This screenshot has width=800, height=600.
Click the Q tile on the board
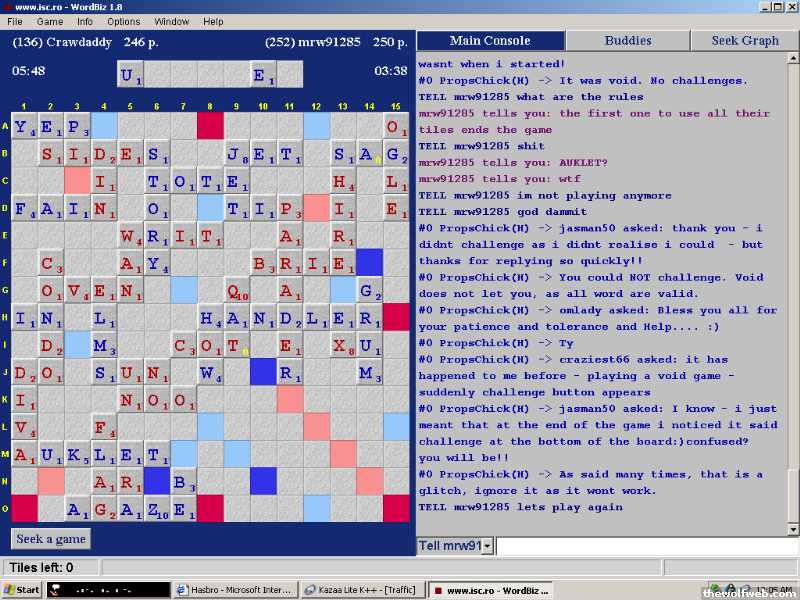(x=237, y=291)
